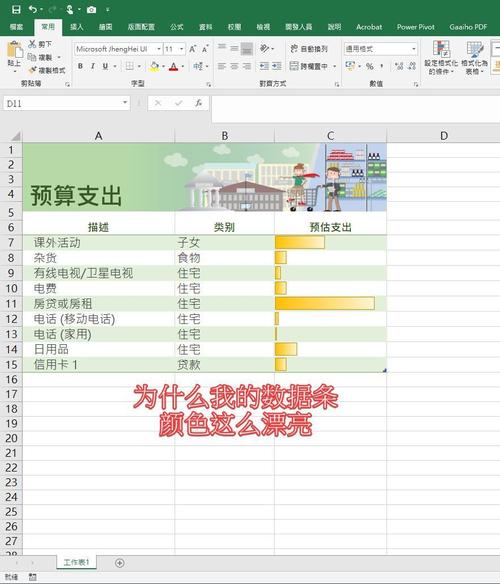Screen dimensions: 500x584
Task: Open the File (檔案) tab
Action: click(x=16, y=27)
